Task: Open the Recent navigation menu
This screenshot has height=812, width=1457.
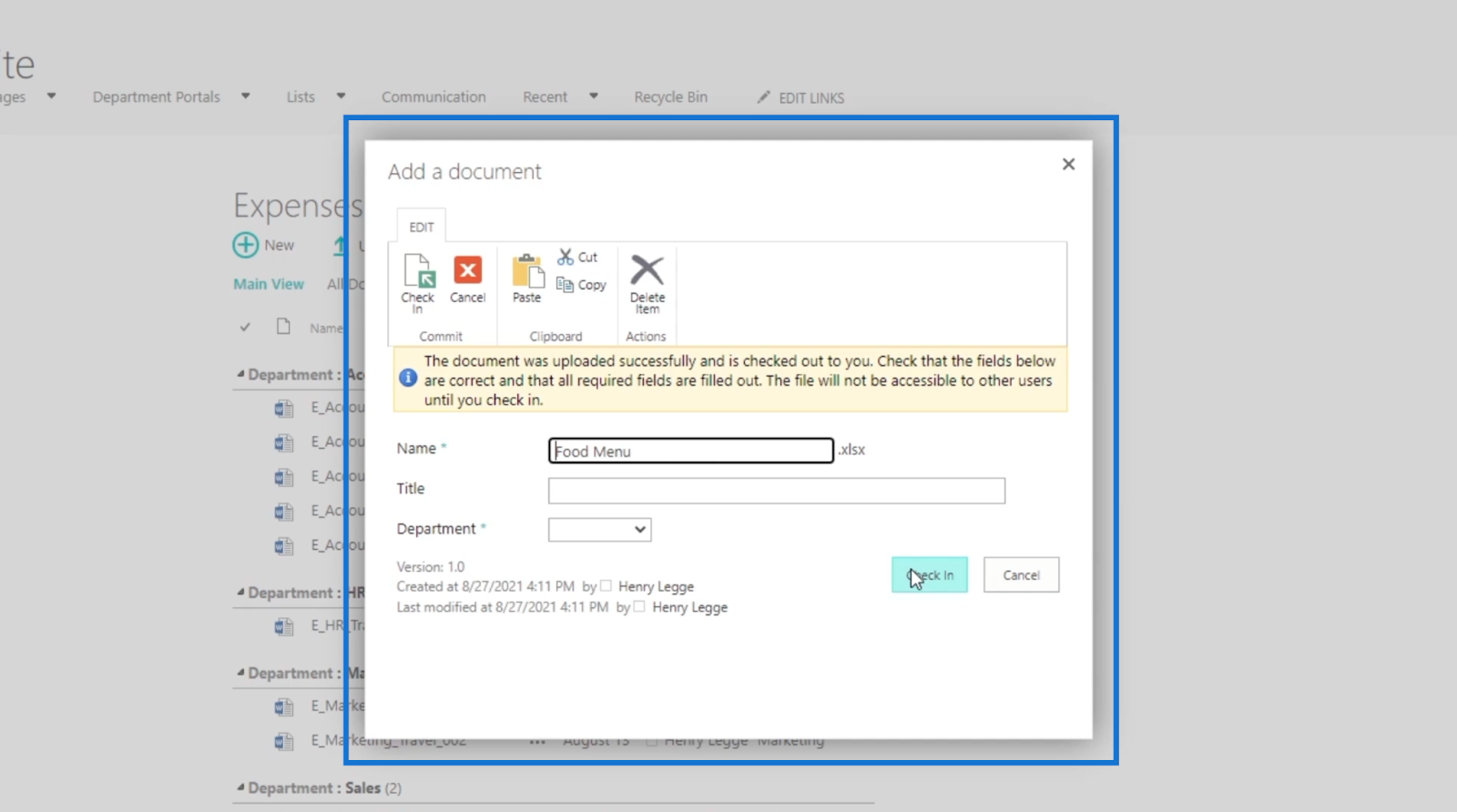Action: (x=545, y=96)
